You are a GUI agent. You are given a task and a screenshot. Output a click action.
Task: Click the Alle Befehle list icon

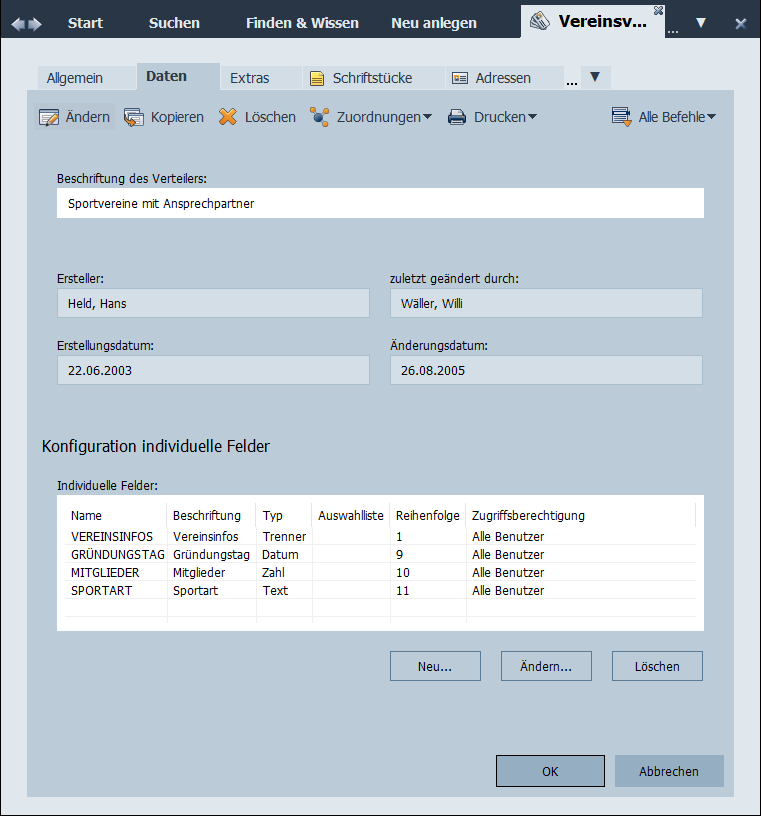pyautogui.click(x=621, y=117)
